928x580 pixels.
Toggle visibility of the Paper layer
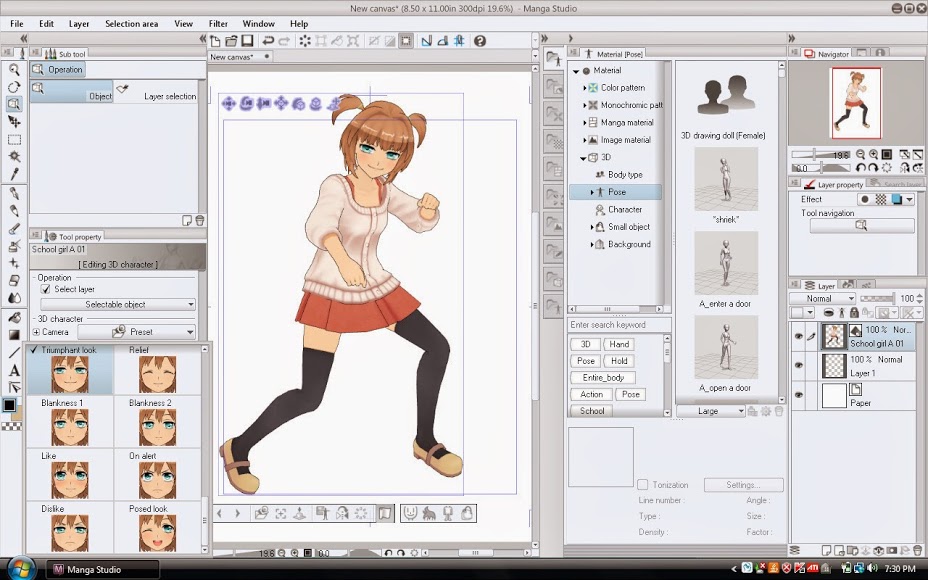799,396
